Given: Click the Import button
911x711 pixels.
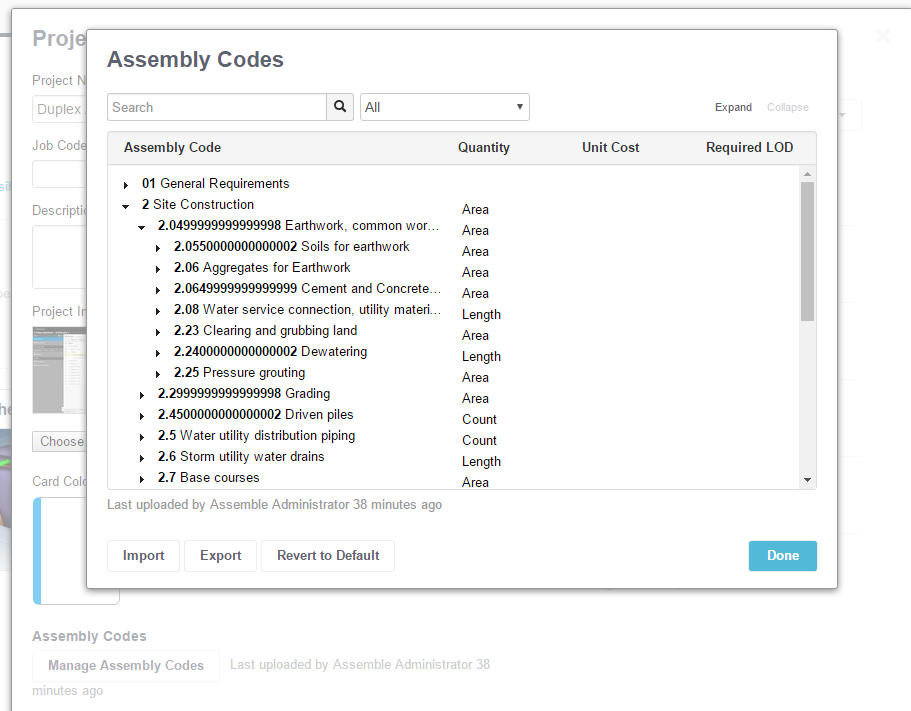Looking at the screenshot, I should point(143,555).
